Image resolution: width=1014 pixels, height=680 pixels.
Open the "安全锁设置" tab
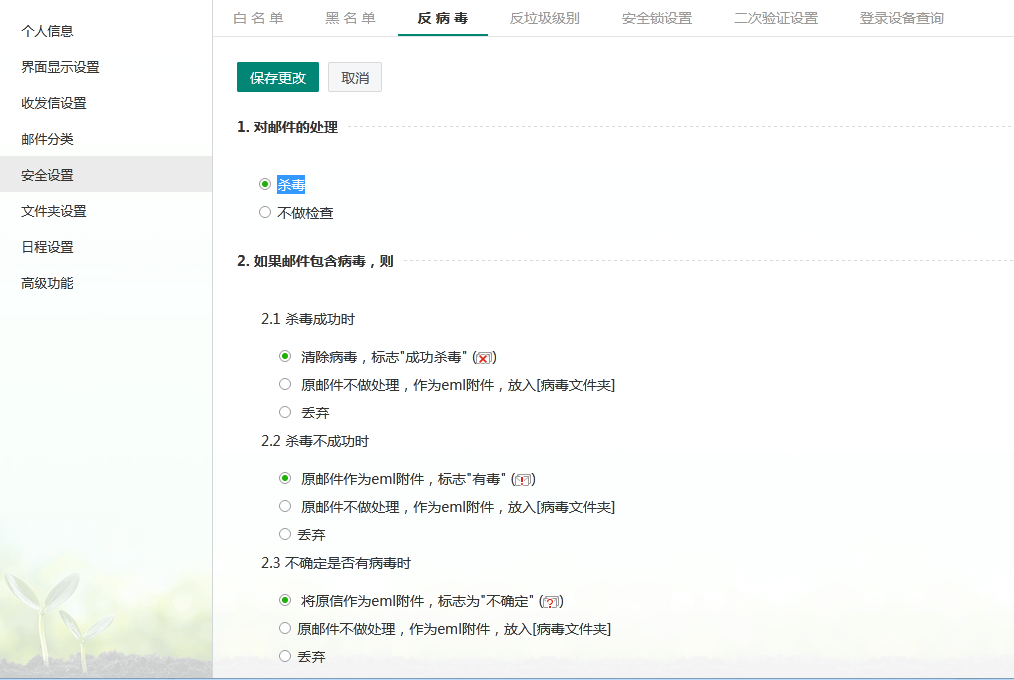(656, 18)
